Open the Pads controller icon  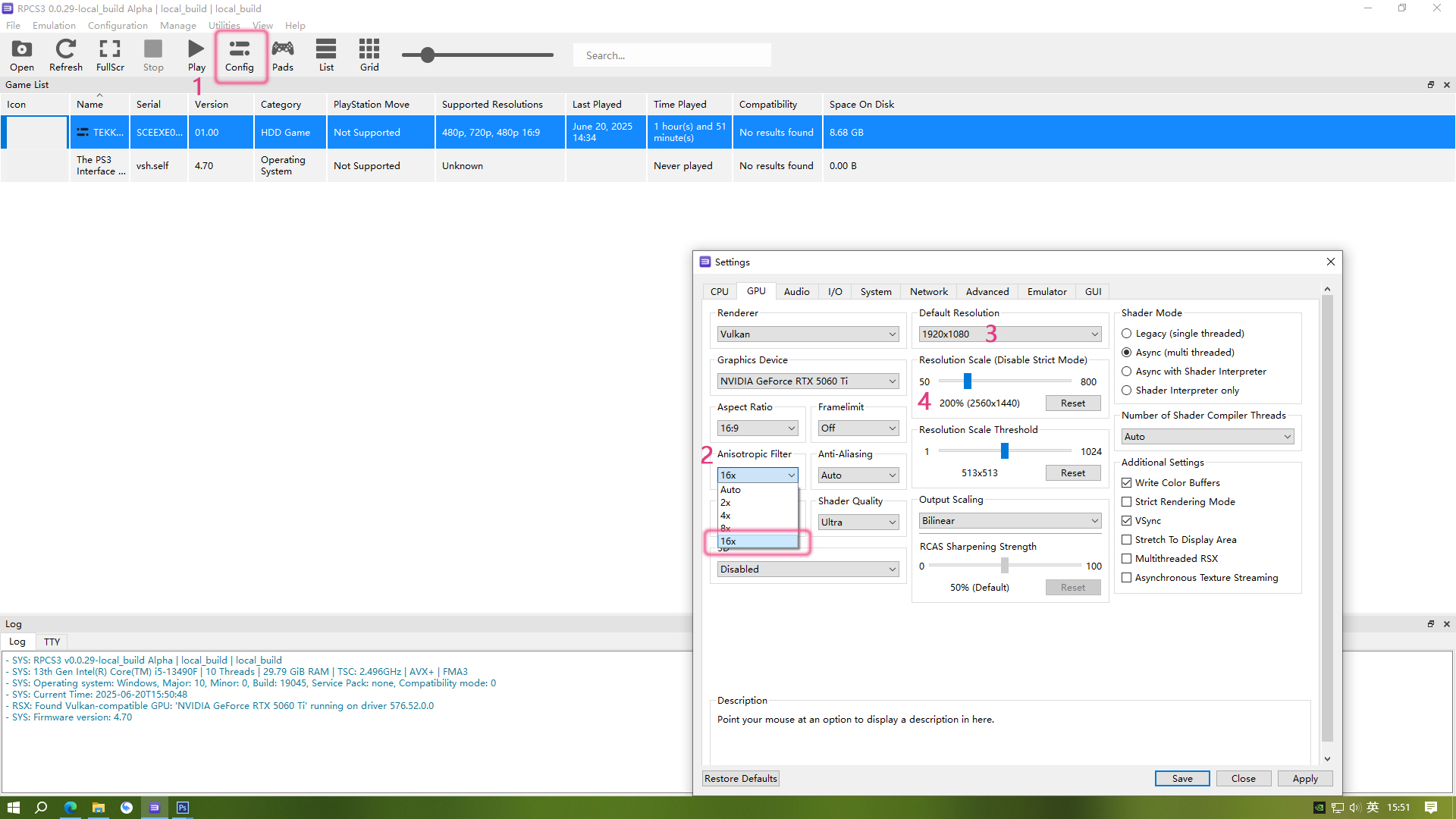point(283,55)
